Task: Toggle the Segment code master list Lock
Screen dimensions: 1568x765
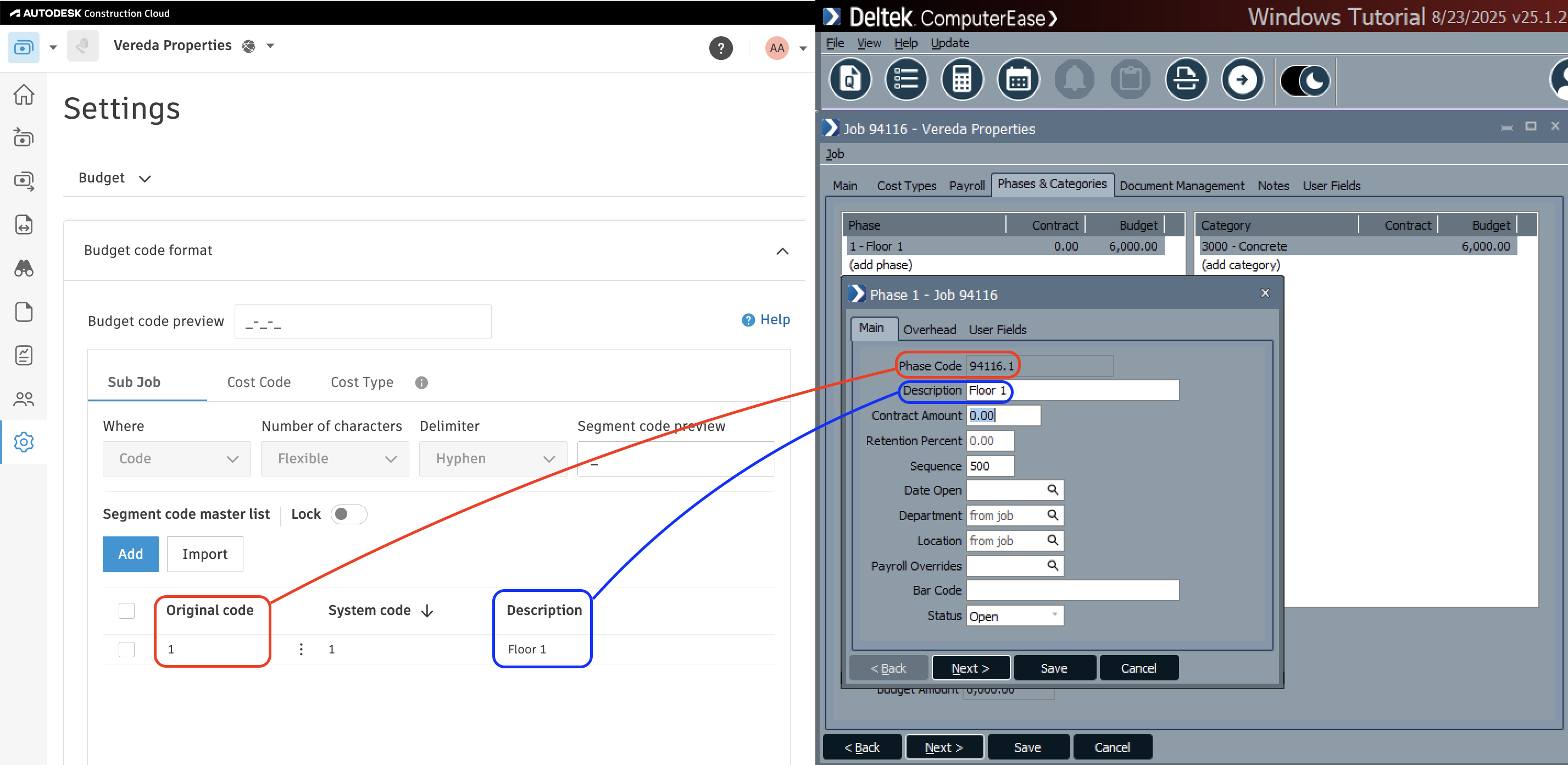Action: 349,514
